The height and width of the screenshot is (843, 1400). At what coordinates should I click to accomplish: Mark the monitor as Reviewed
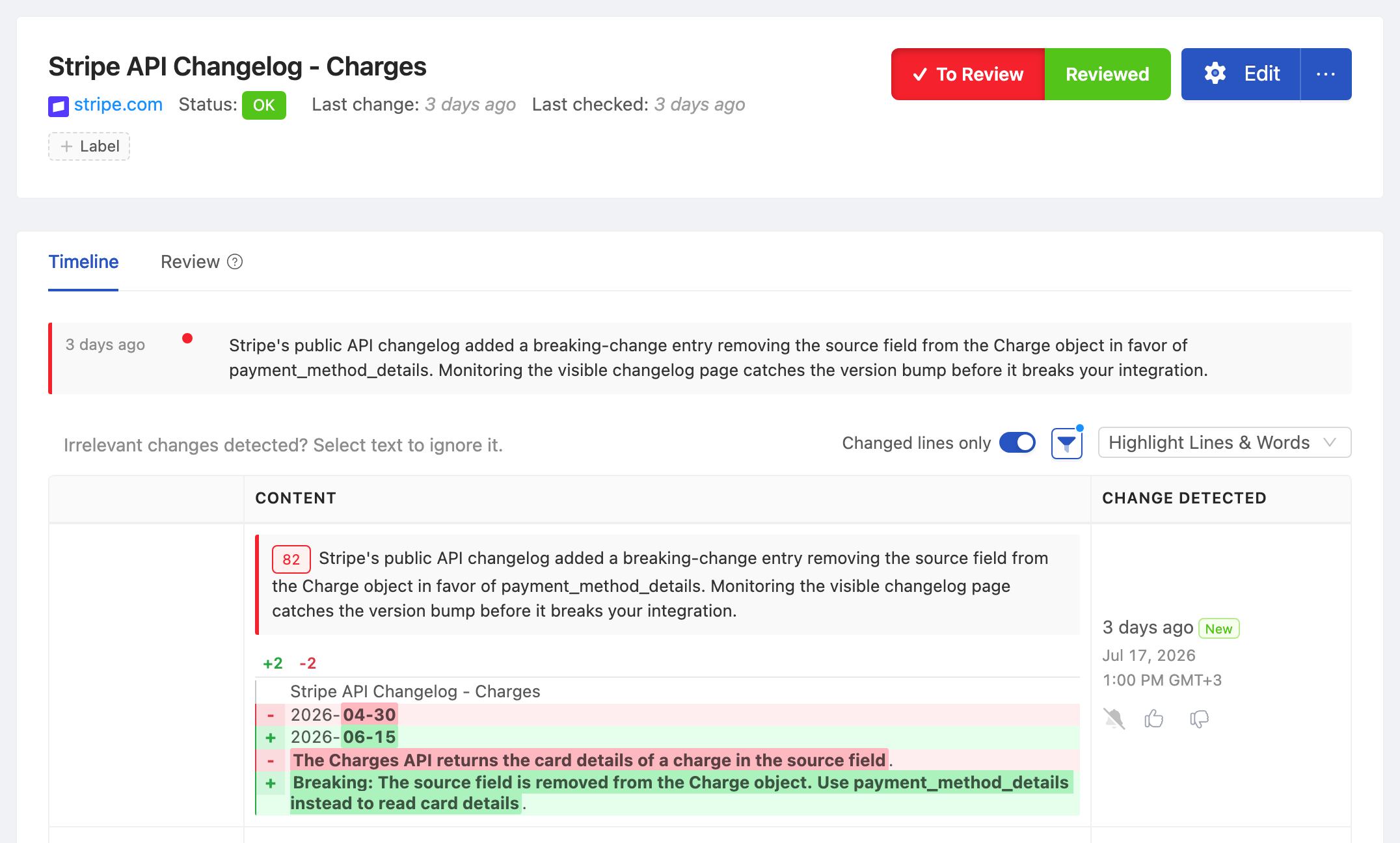1107,74
